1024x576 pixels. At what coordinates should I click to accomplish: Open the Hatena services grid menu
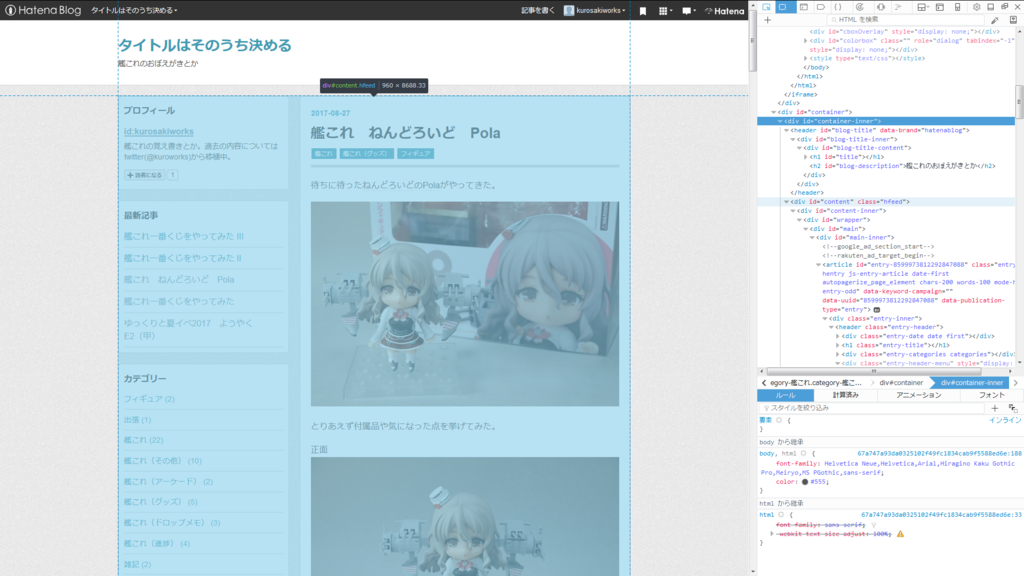coord(665,10)
